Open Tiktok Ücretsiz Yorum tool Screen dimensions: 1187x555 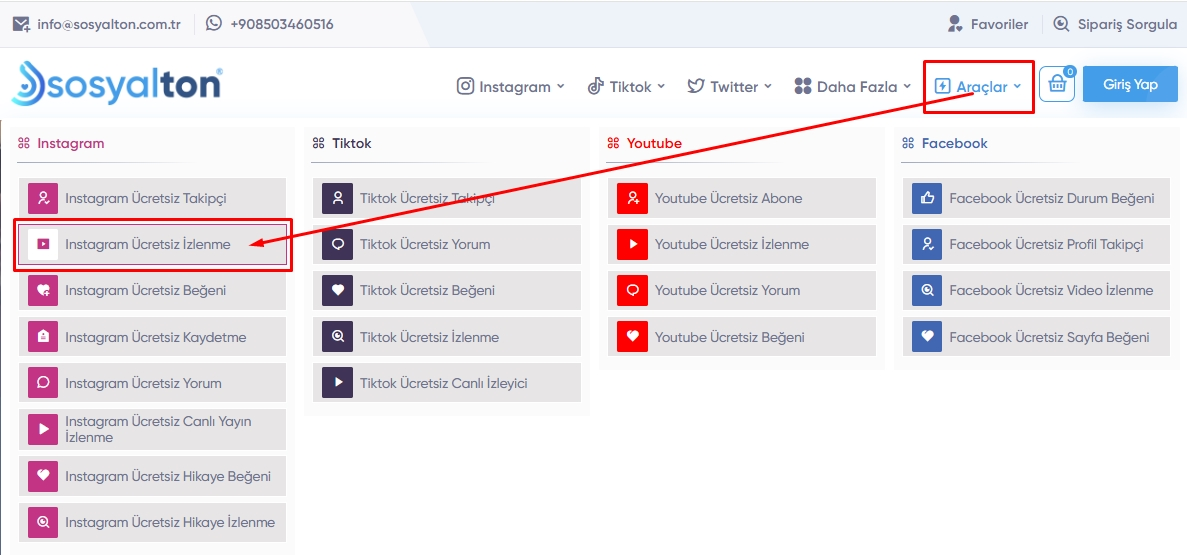(447, 245)
